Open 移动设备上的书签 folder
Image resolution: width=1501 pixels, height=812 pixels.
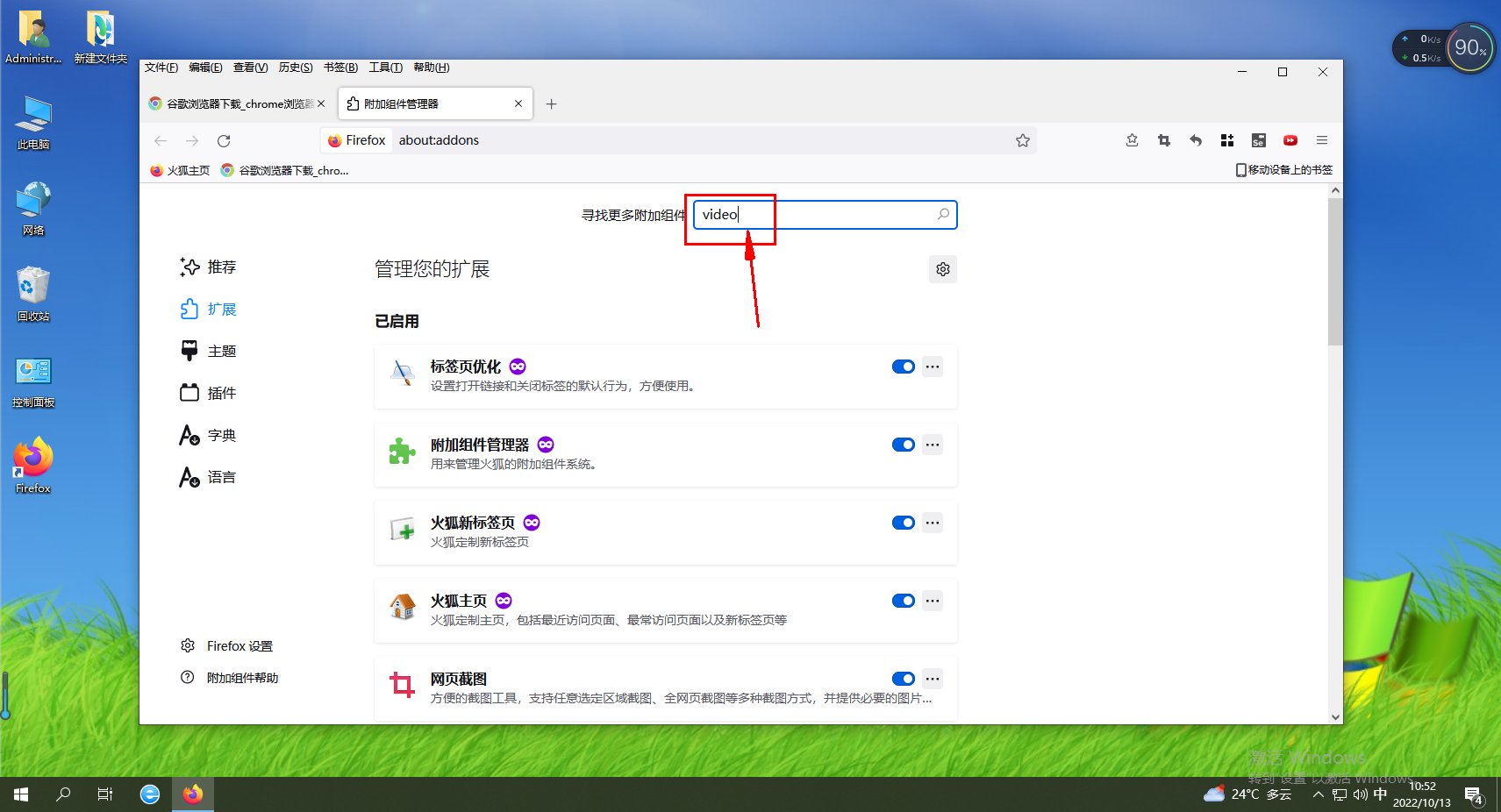point(1284,170)
